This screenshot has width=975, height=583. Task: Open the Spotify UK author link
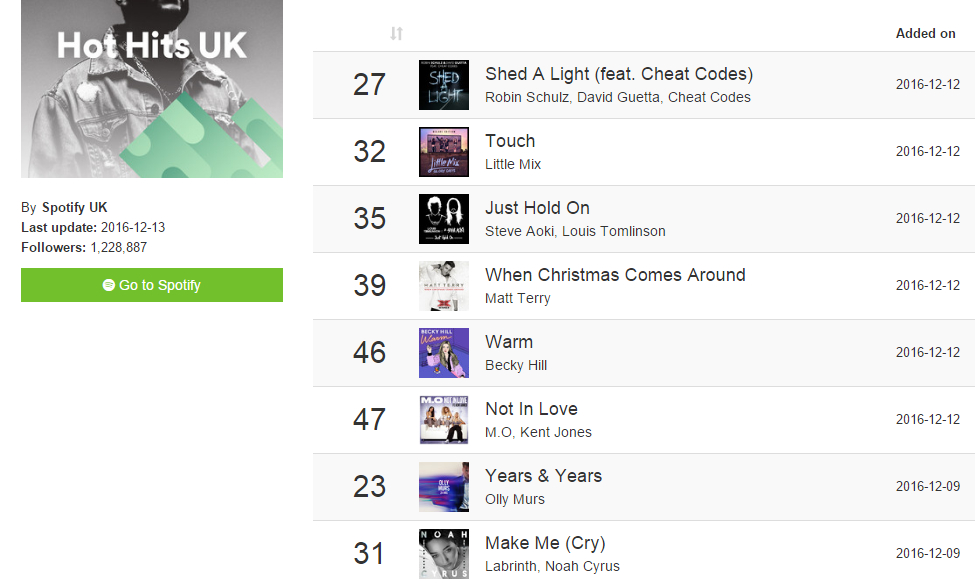point(75,208)
